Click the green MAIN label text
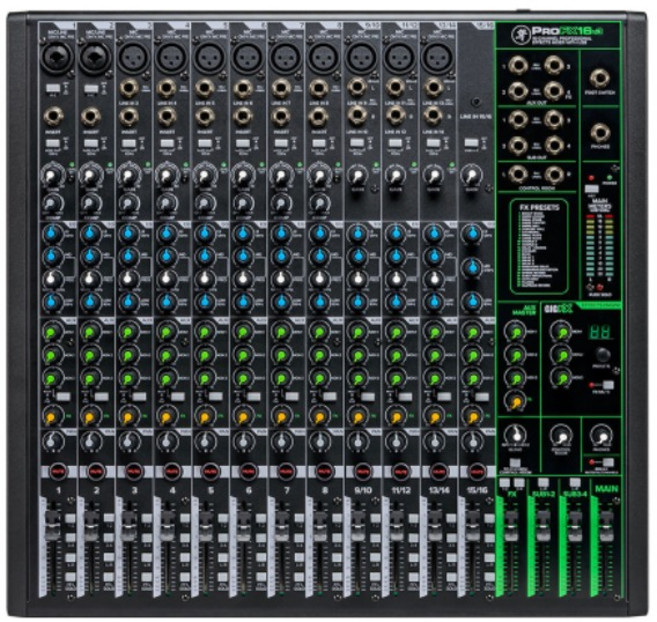This screenshot has width=657, height=622. click(606, 489)
